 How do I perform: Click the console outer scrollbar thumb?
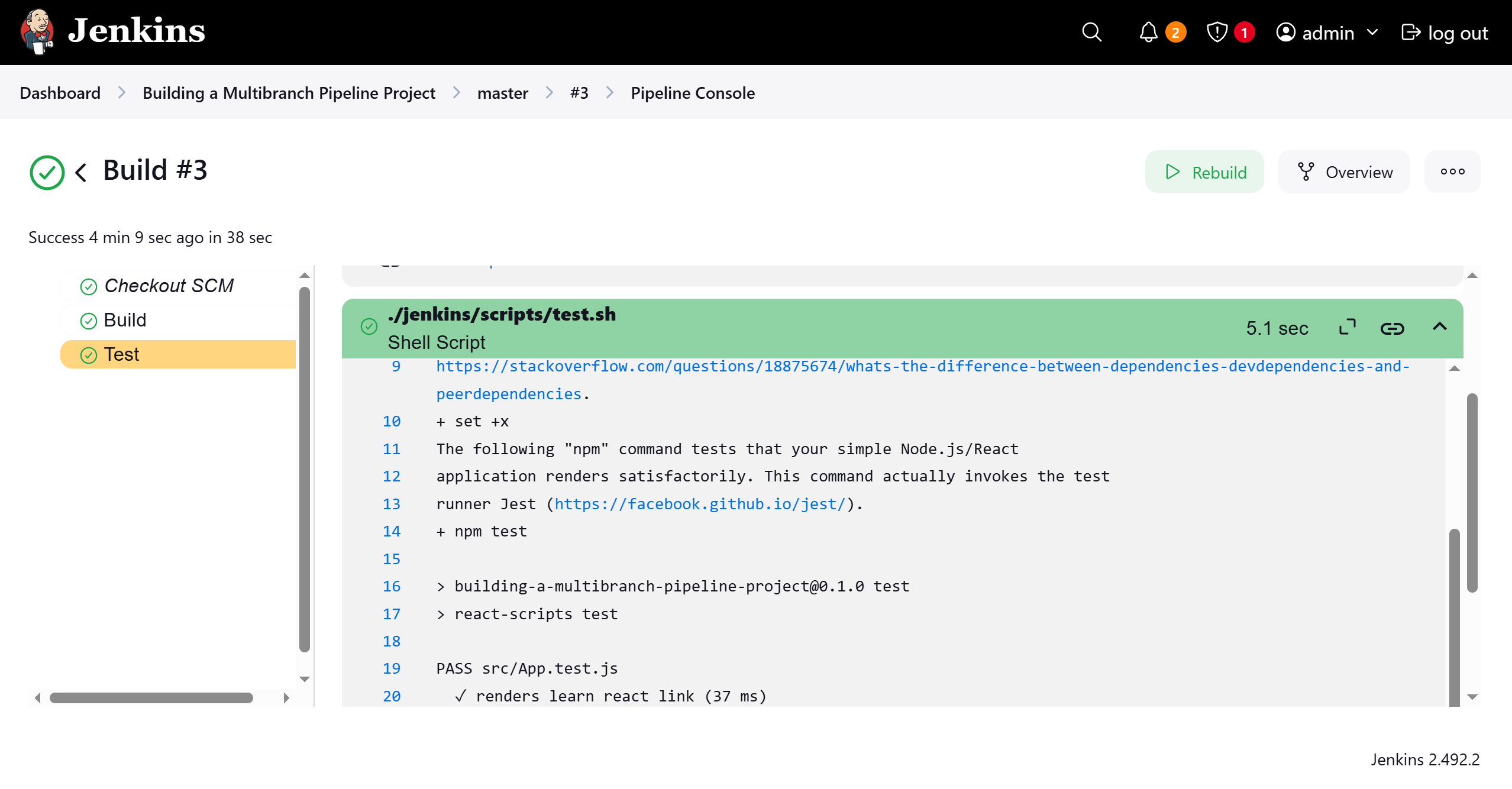pos(1472,493)
